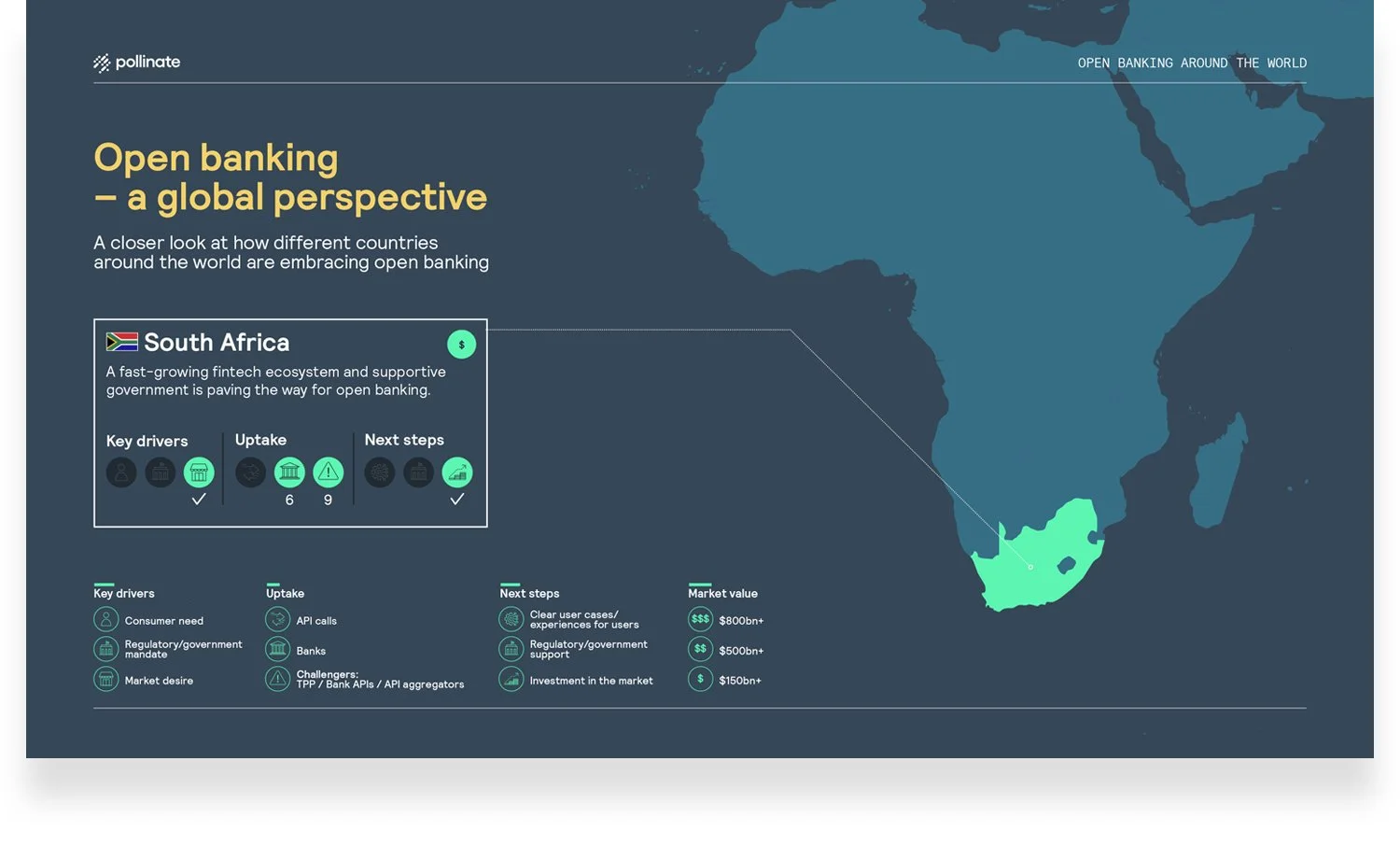Click the 'Open banking – a global perspective' heading

(x=290, y=177)
